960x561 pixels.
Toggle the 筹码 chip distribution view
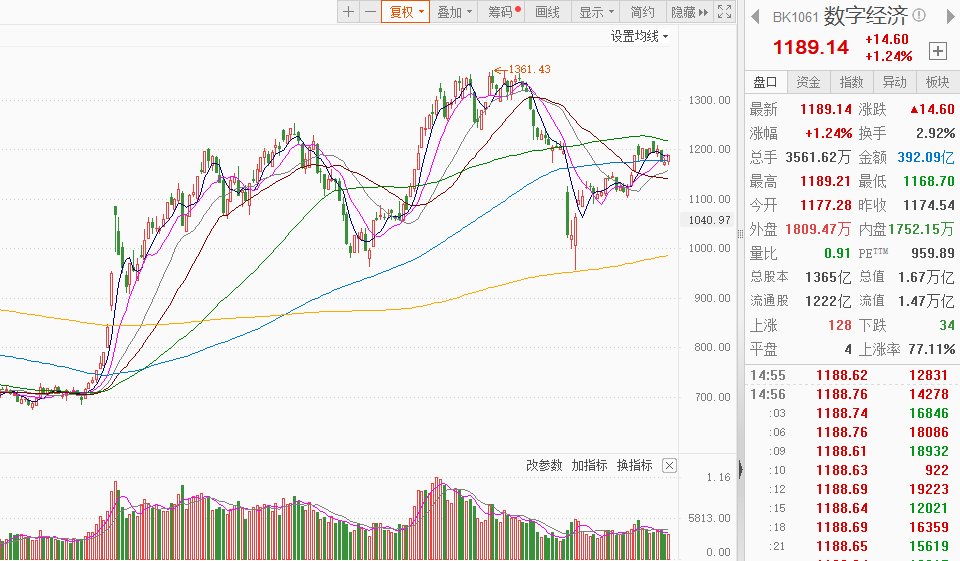pos(503,12)
